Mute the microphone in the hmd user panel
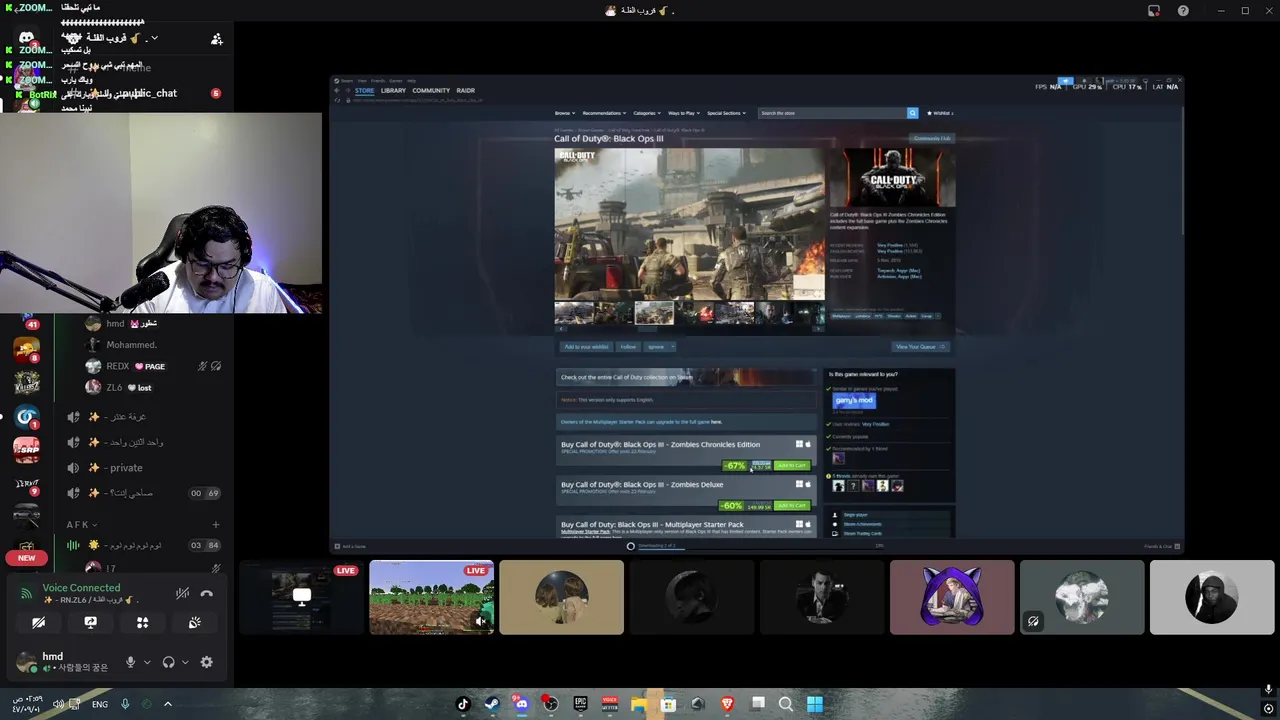Screen dimensions: 1280x720 coord(130,662)
